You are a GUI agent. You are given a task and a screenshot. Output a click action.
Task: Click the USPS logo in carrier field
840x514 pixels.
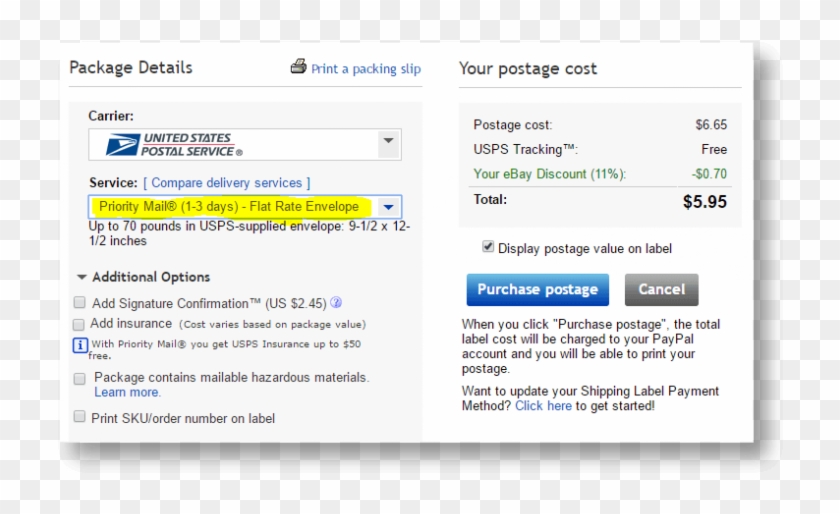166,144
